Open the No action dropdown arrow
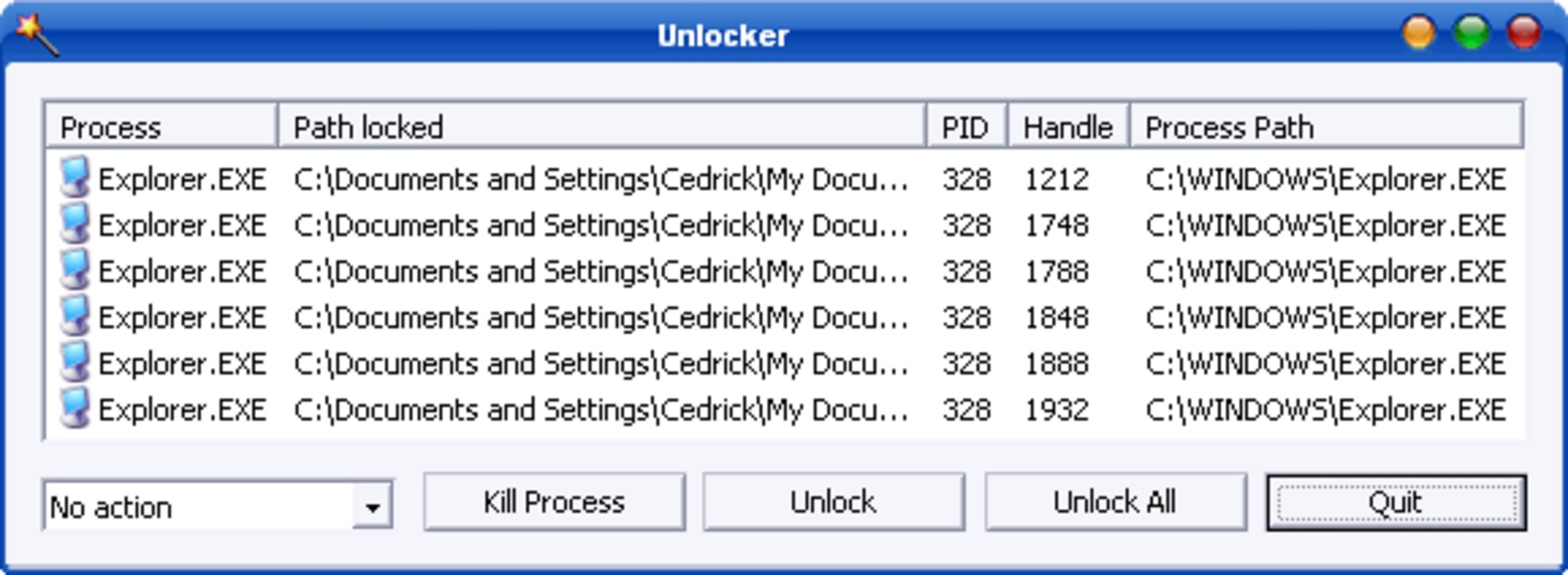This screenshot has height=575, width=1568. [x=372, y=506]
